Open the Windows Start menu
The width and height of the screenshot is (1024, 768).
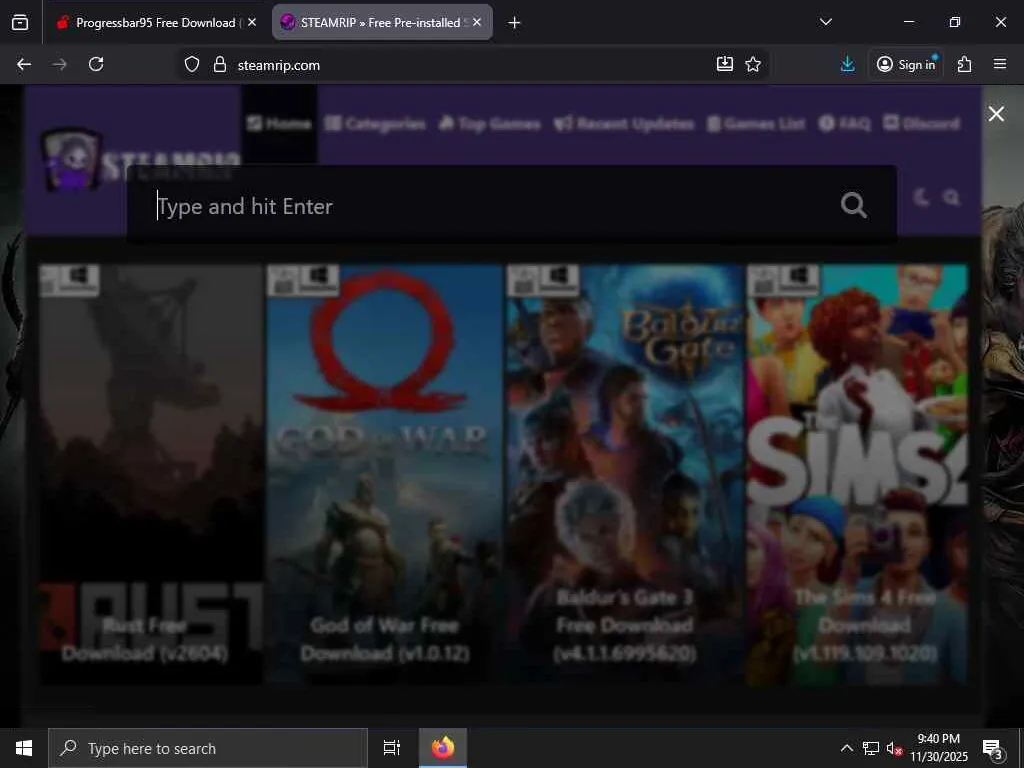pos(24,748)
